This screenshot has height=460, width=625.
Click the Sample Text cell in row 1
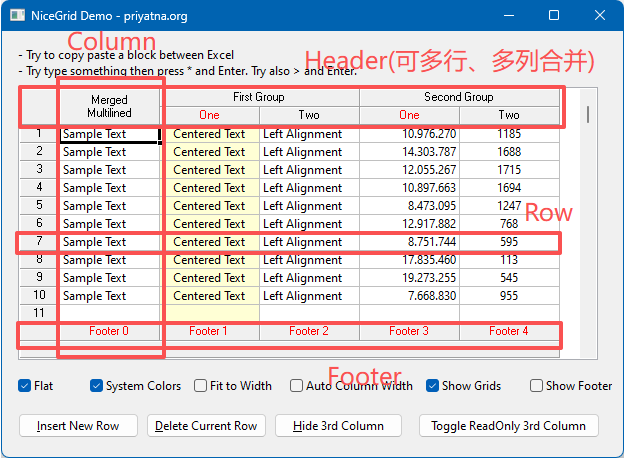point(109,134)
